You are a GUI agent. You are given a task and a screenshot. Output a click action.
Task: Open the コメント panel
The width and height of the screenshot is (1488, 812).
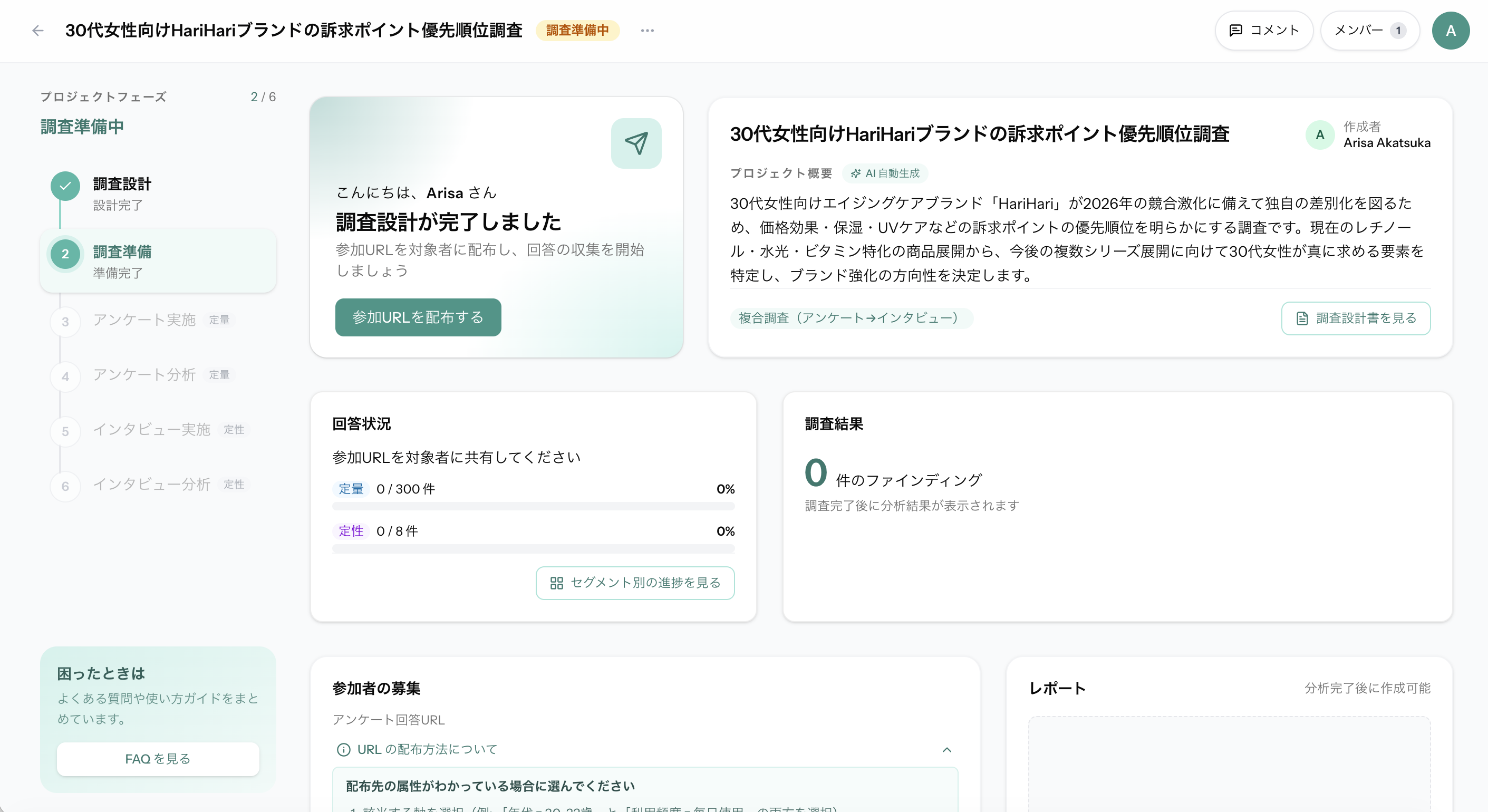point(1264,31)
